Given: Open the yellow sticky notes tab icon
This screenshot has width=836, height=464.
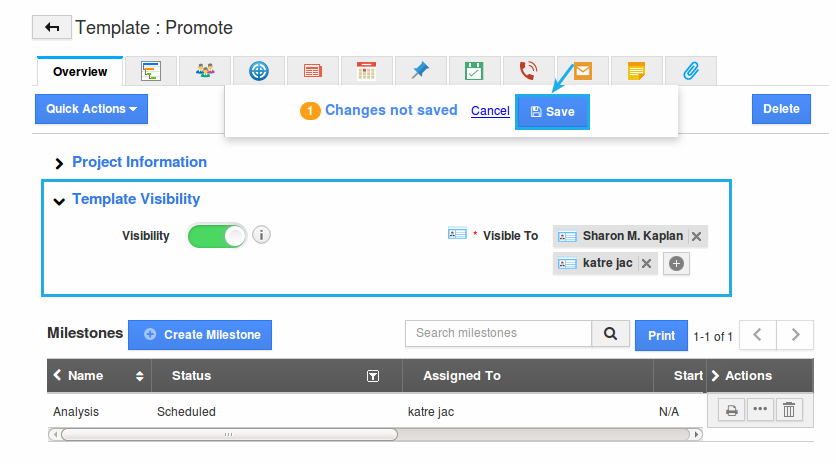Looking at the screenshot, I should pos(636,71).
